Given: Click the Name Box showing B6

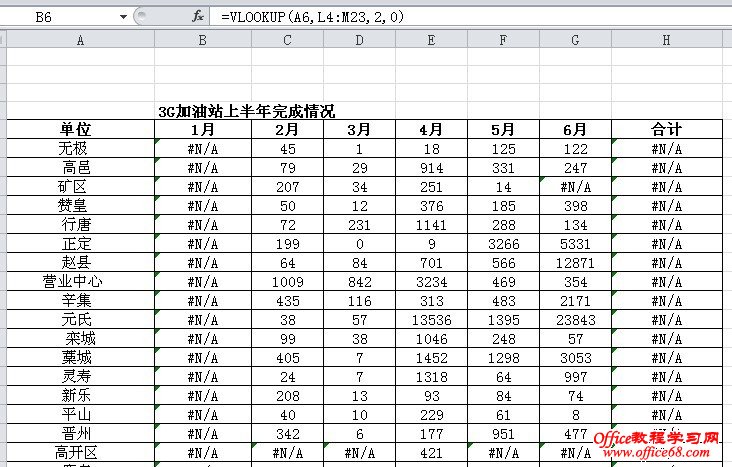Looking at the screenshot, I should coord(59,17).
